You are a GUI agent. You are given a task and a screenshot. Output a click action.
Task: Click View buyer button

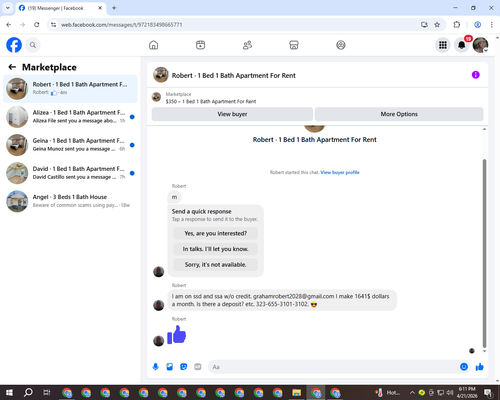(x=232, y=114)
